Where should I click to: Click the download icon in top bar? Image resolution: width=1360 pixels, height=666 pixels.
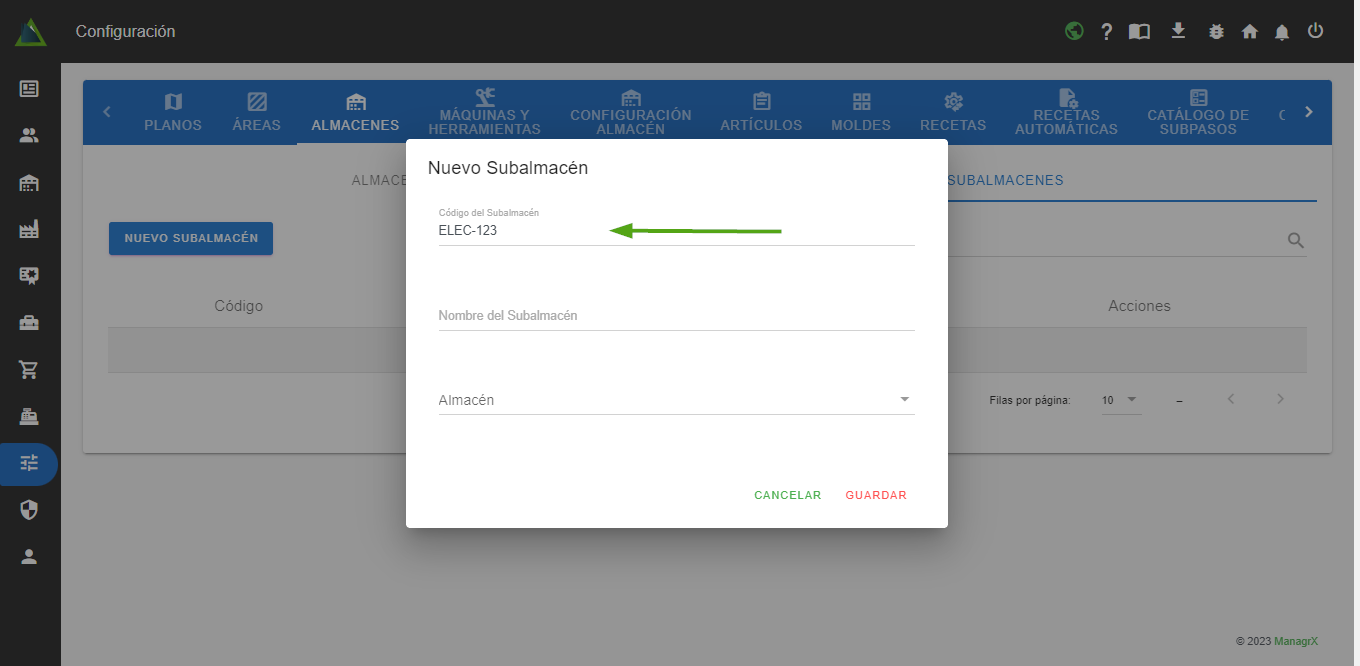pyautogui.click(x=1179, y=31)
